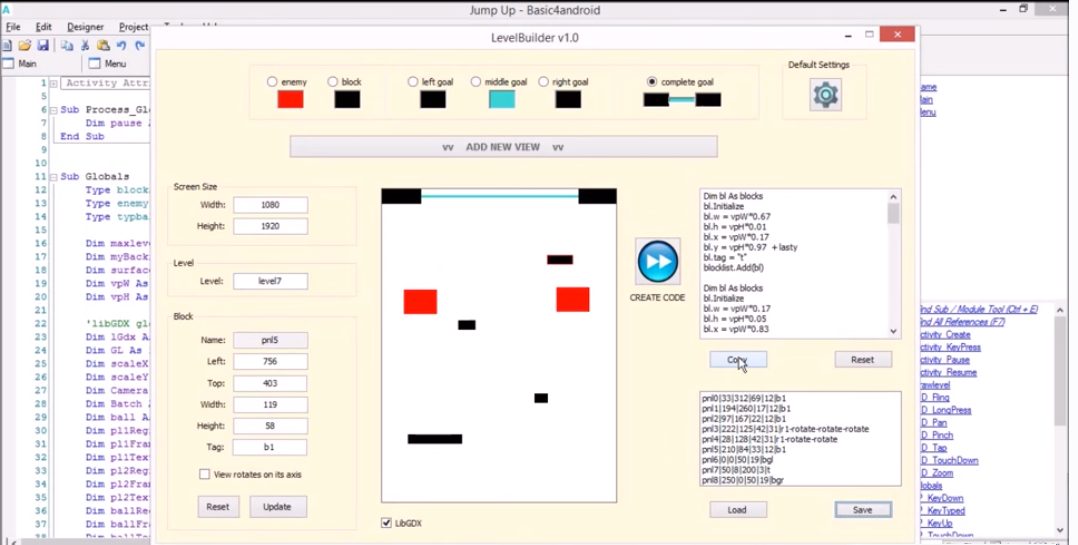Click the Undo arrow in the IDE toolbar

(x=121, y=46)
